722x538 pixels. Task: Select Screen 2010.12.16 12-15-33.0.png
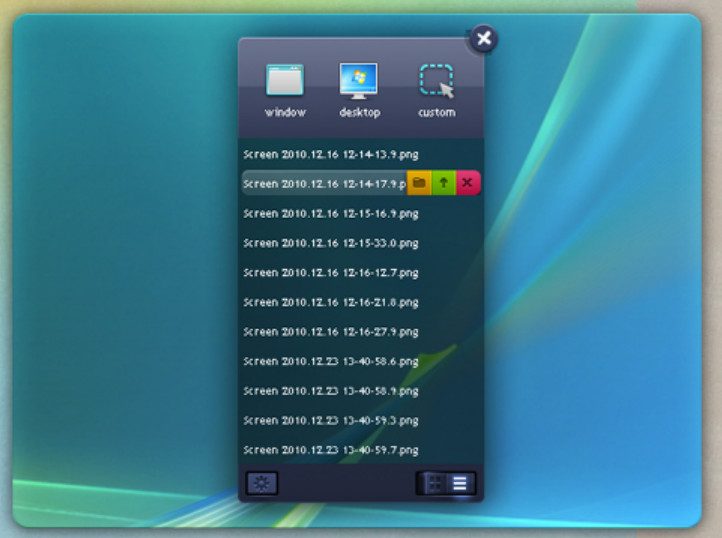tap(331, 243)
